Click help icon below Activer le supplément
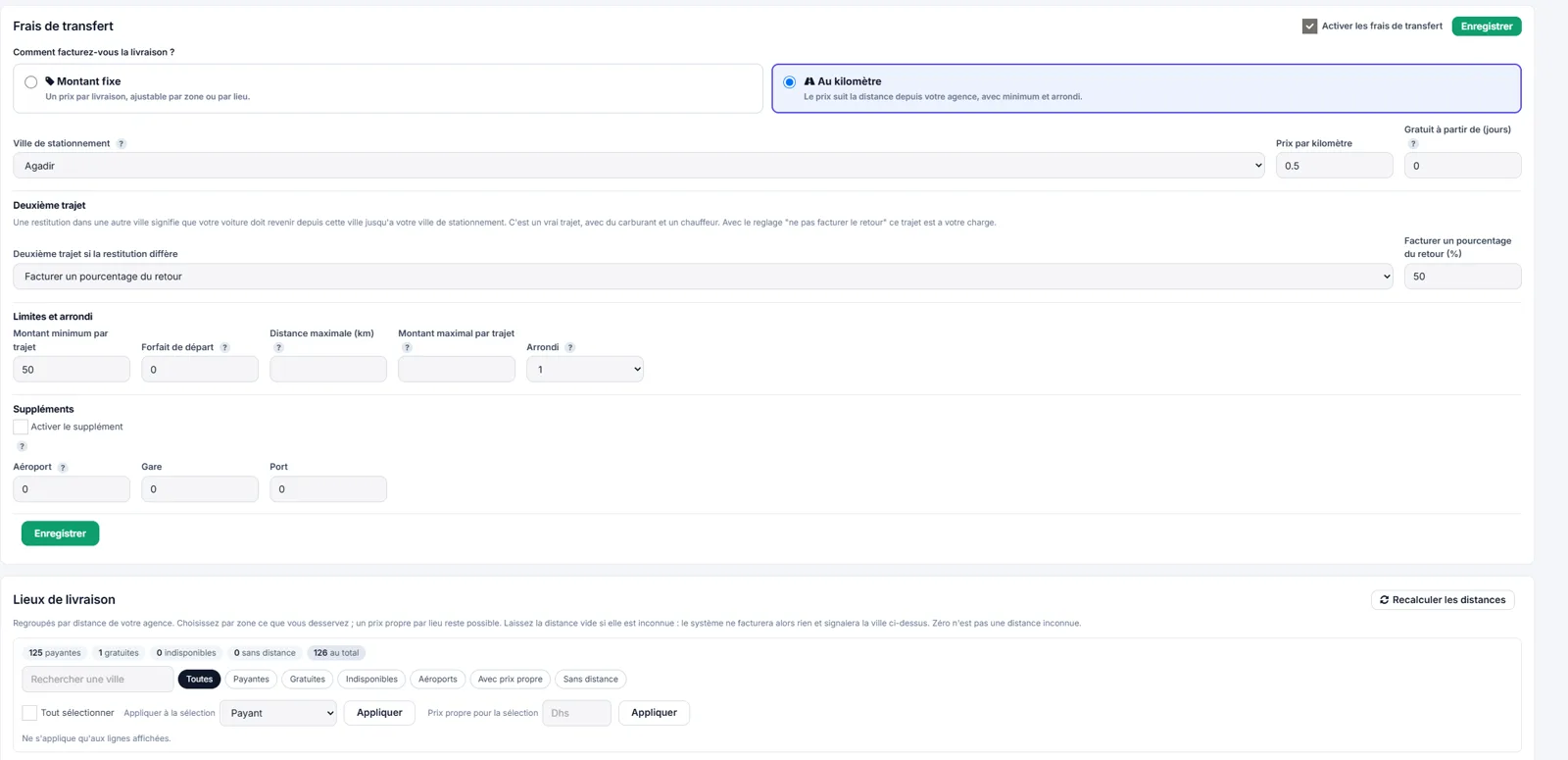Screen dimensions: 1568x760 click(x=22, y=447)
